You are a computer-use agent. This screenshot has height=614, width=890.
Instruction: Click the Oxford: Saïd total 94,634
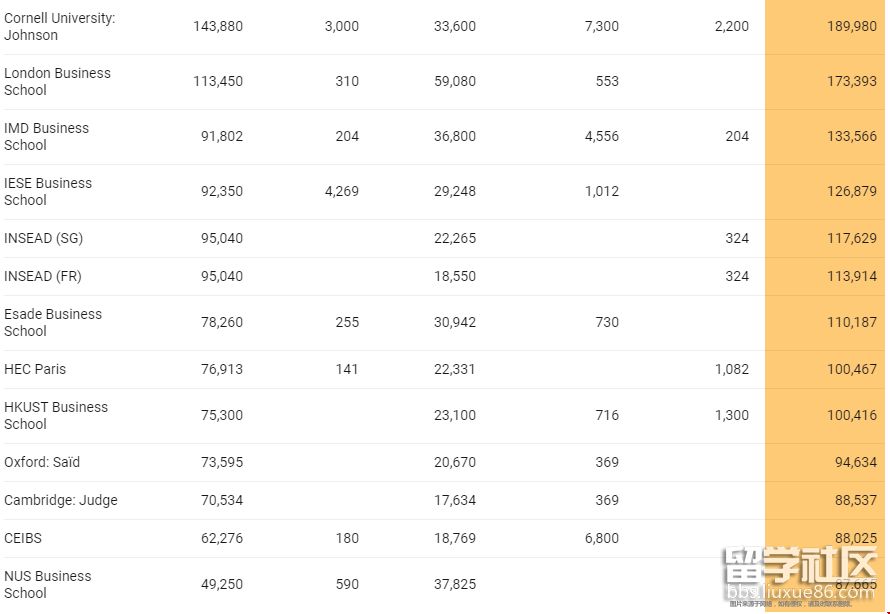[x=855, y=462]
